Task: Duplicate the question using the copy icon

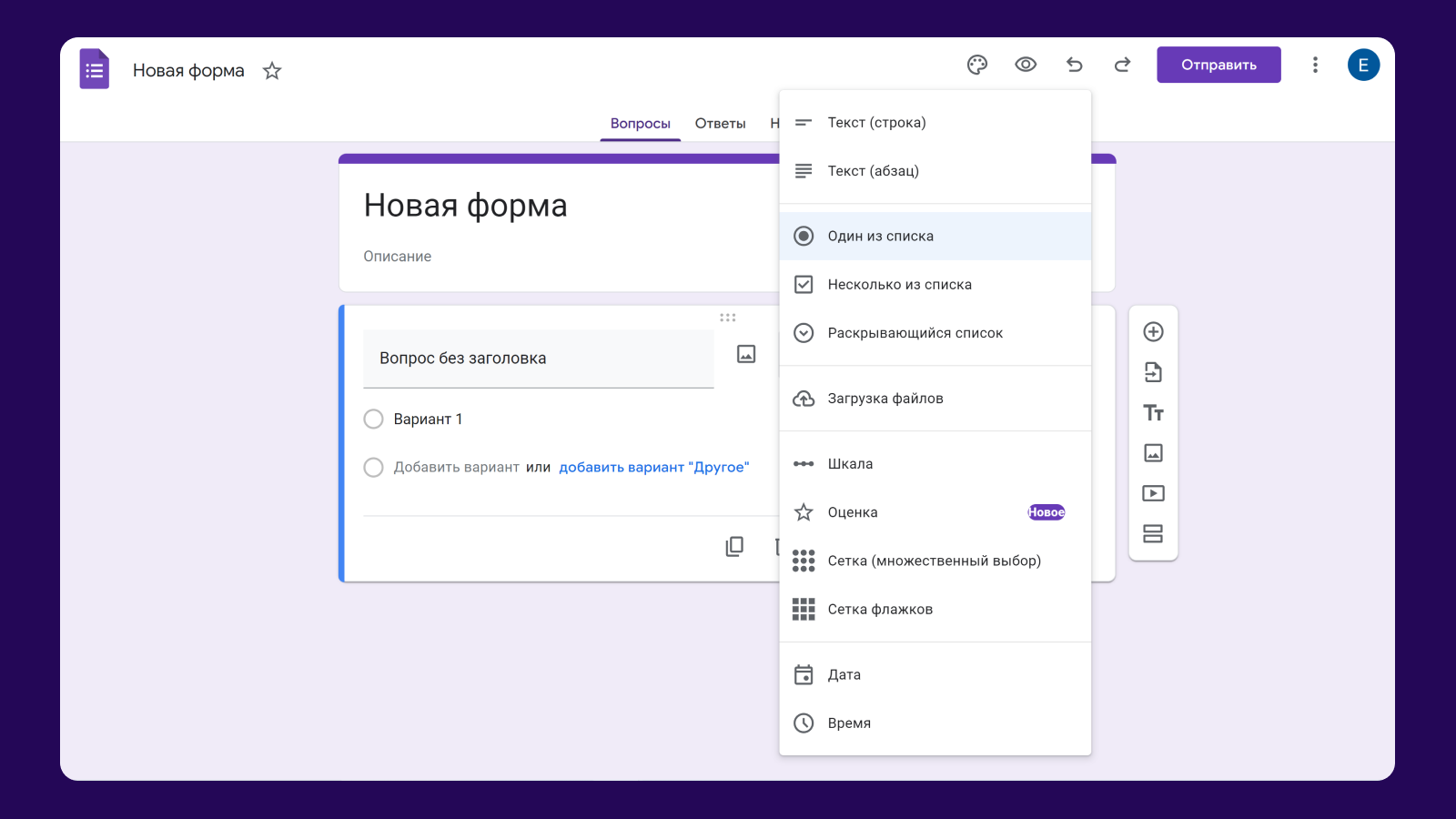Action: (733, 546)
